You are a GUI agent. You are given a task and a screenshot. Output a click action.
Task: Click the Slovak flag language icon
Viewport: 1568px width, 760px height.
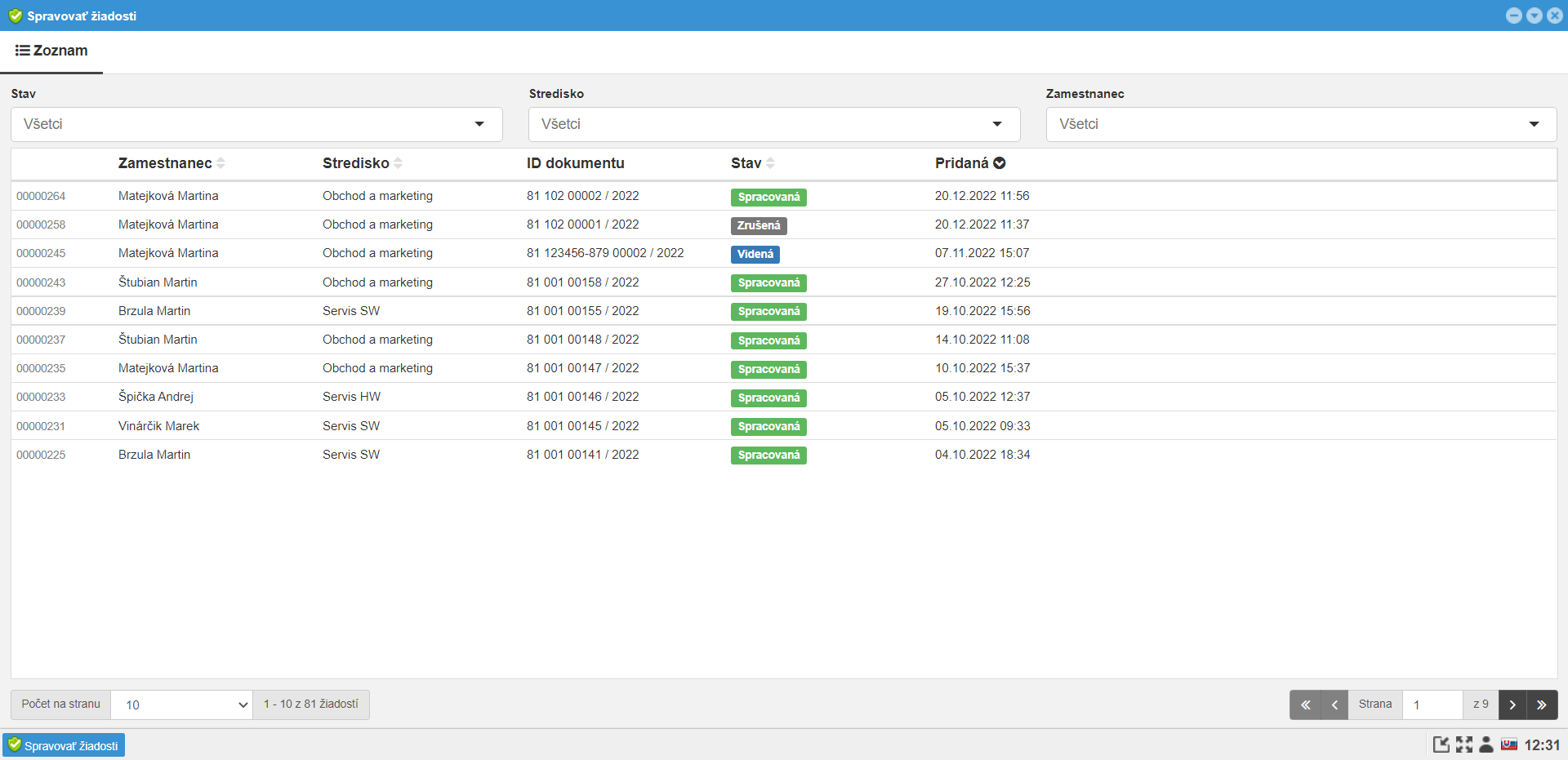[x=1509, y=744]
